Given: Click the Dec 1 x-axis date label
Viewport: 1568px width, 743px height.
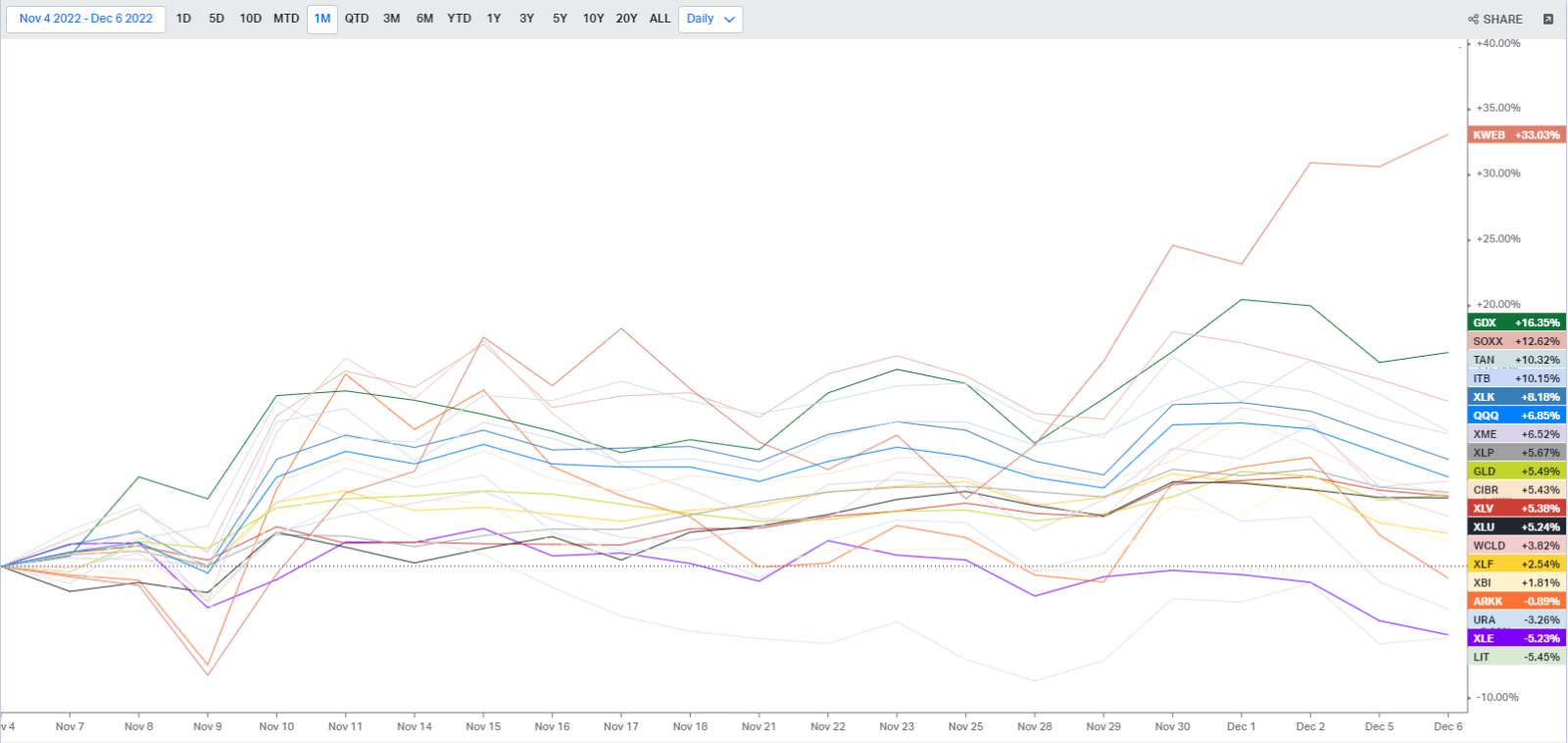Looking at the screenshot, I should click(1242, 726).
